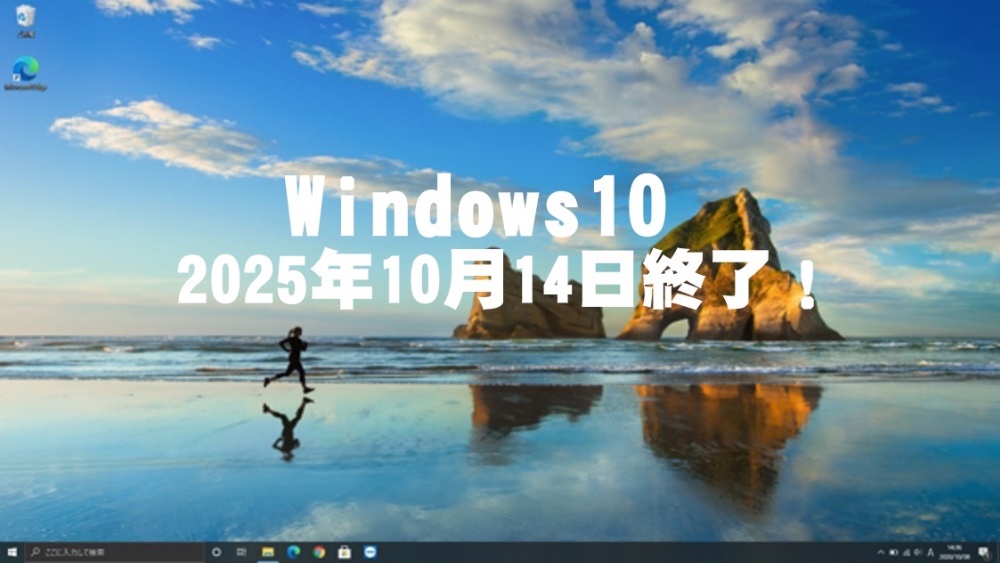Open Microsoft Store from the taskbar
The width and height of the screenshot is (1000, 563).
[x=345, y=552]
